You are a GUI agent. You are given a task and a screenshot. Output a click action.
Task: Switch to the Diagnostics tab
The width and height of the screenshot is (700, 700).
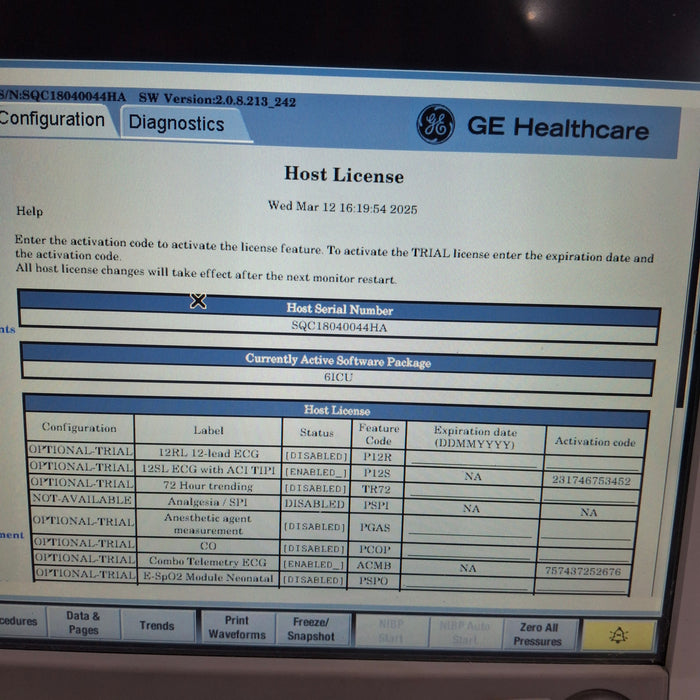click(176, 124)
